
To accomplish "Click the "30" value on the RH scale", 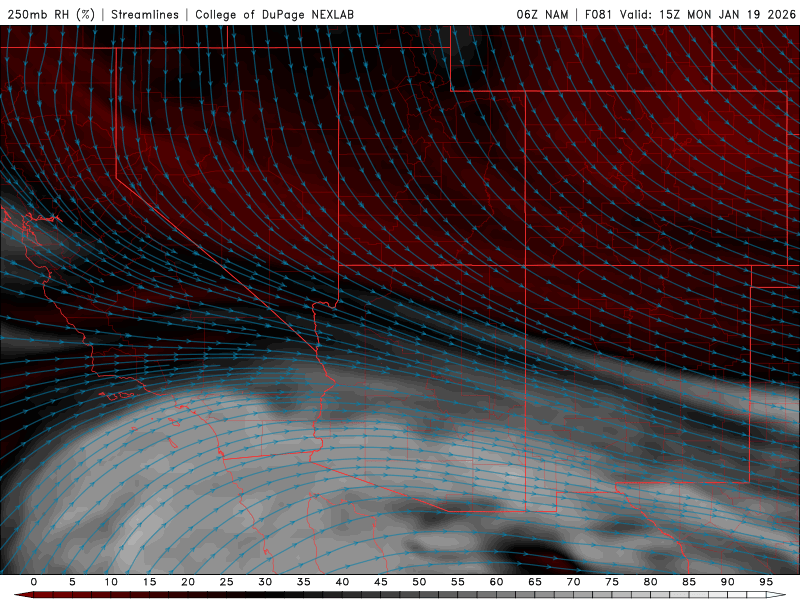I will pos(265,582).
